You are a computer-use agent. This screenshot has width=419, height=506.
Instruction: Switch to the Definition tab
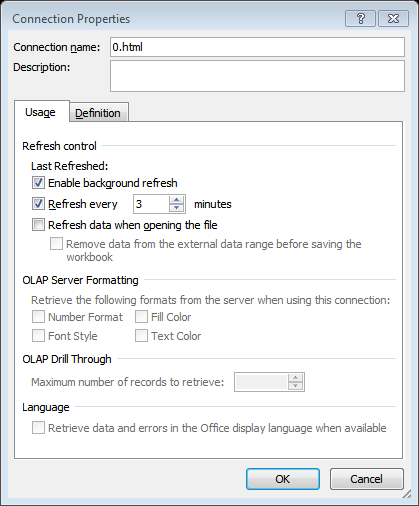point(98,113)
